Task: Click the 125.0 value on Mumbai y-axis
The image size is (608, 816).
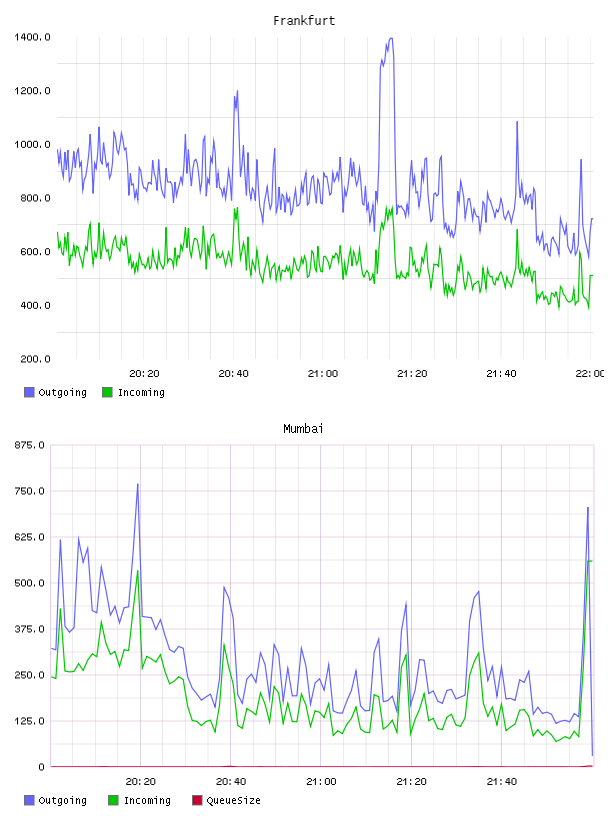Action: pos(29,721)
